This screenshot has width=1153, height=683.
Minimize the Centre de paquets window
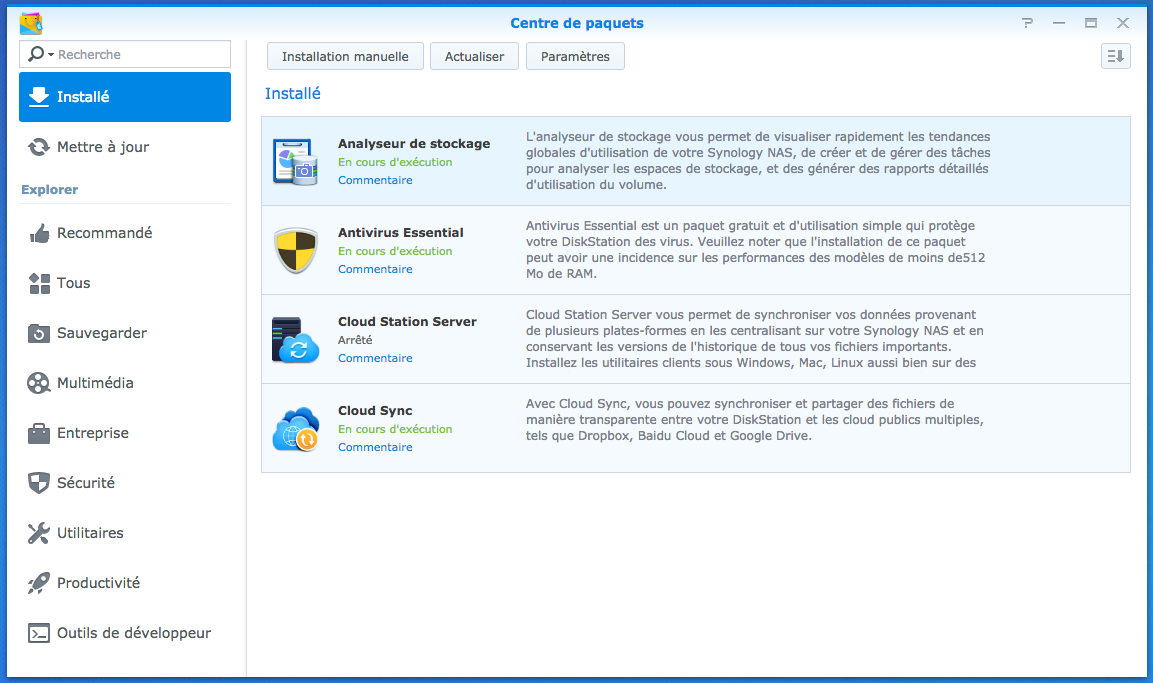click(x=1059, y=23)
